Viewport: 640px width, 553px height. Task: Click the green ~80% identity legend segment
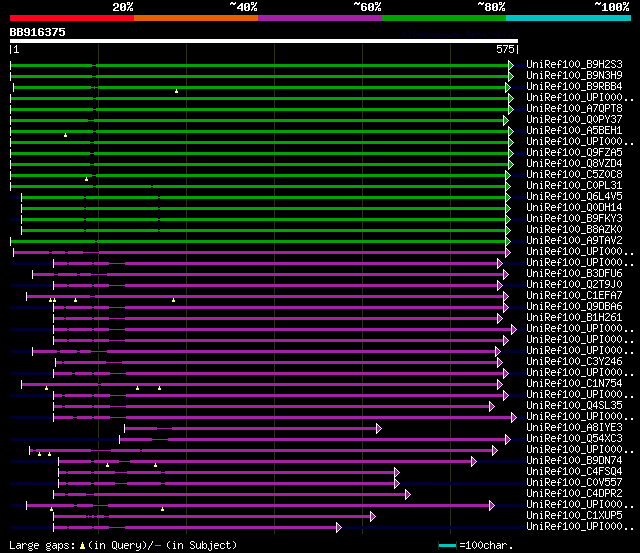click(x=444, y=18)
